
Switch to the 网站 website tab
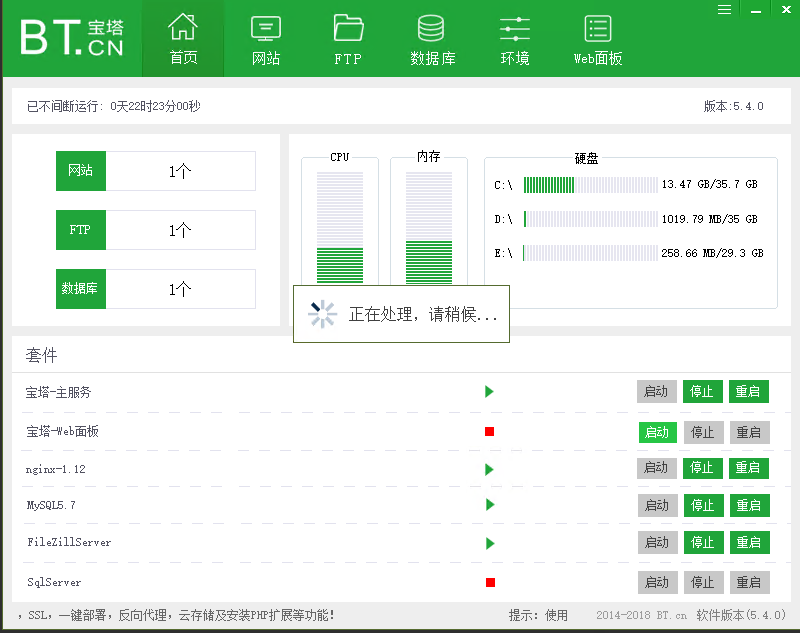[266, 39]
